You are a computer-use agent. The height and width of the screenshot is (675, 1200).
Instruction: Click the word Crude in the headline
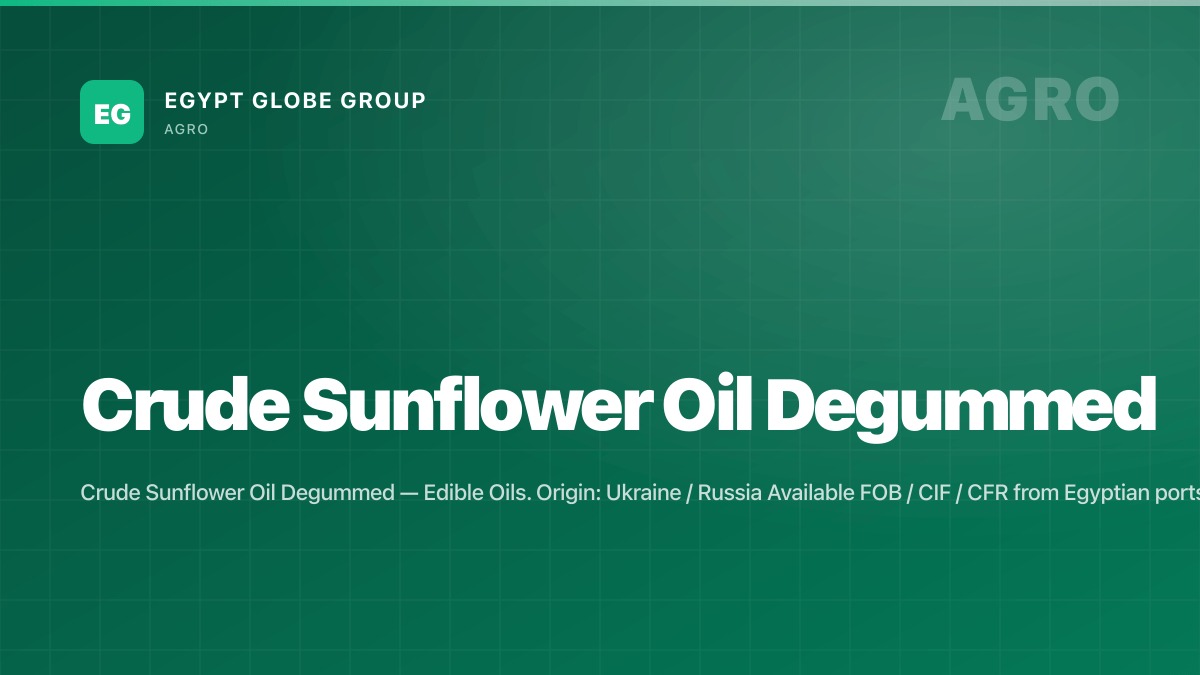[x=183, y=405]
